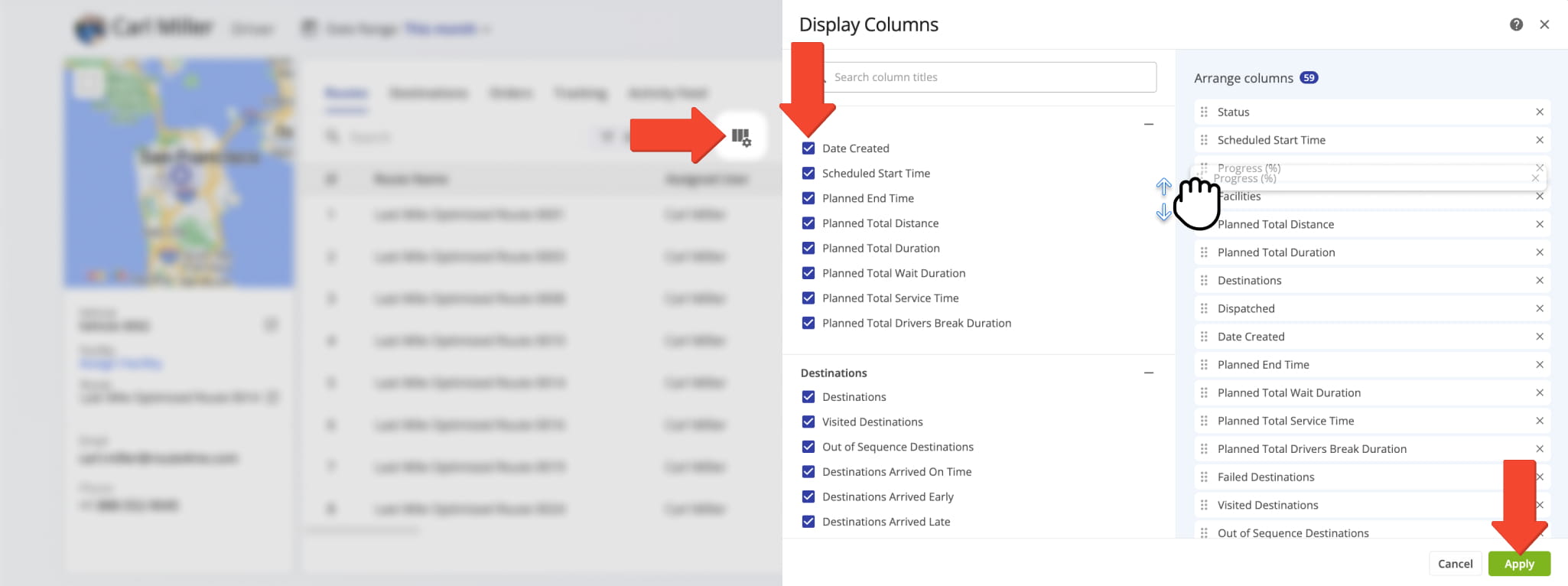Viewport: 1568px width, 586px height.
Task: Grab the Failed Destinations drag handle
Action: point(1204,477)
